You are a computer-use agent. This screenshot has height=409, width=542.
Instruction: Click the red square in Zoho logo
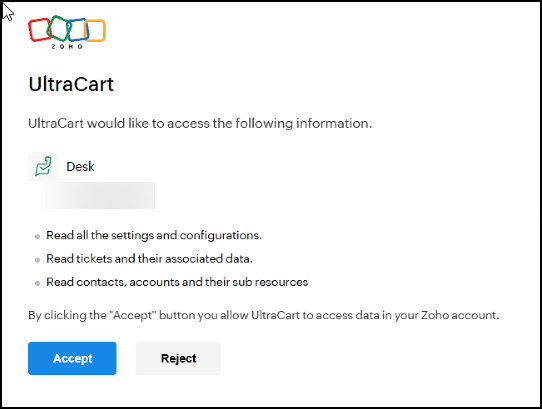coord(39,30)
